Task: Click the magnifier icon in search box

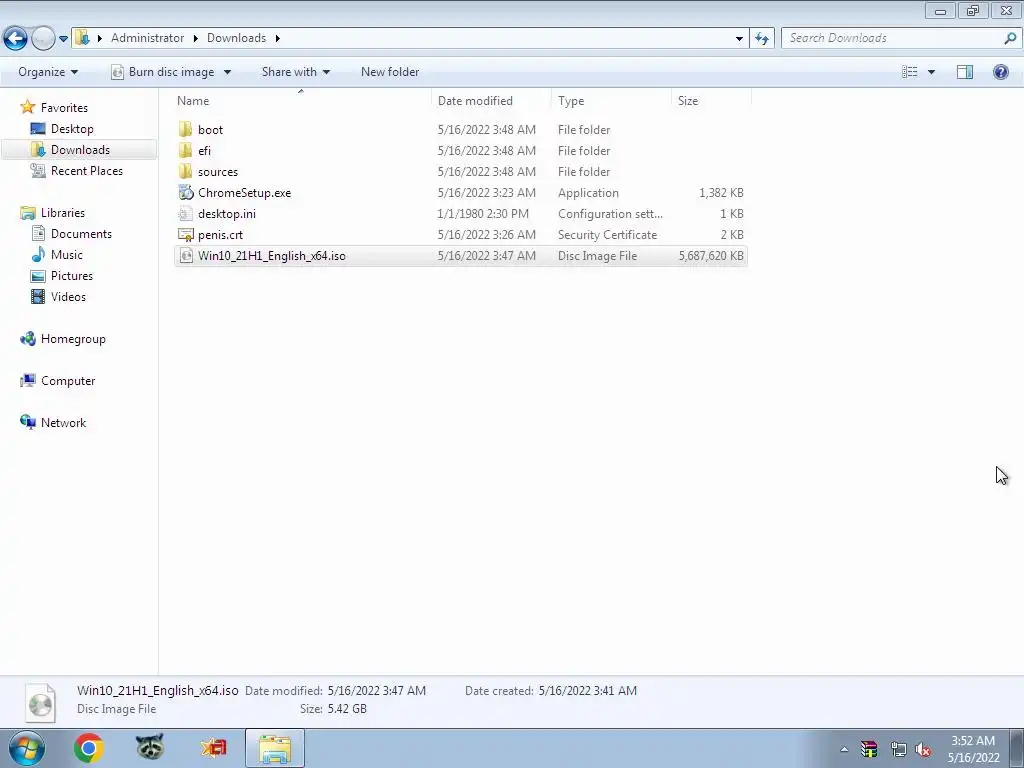Action: click(x=1010, y=38)
